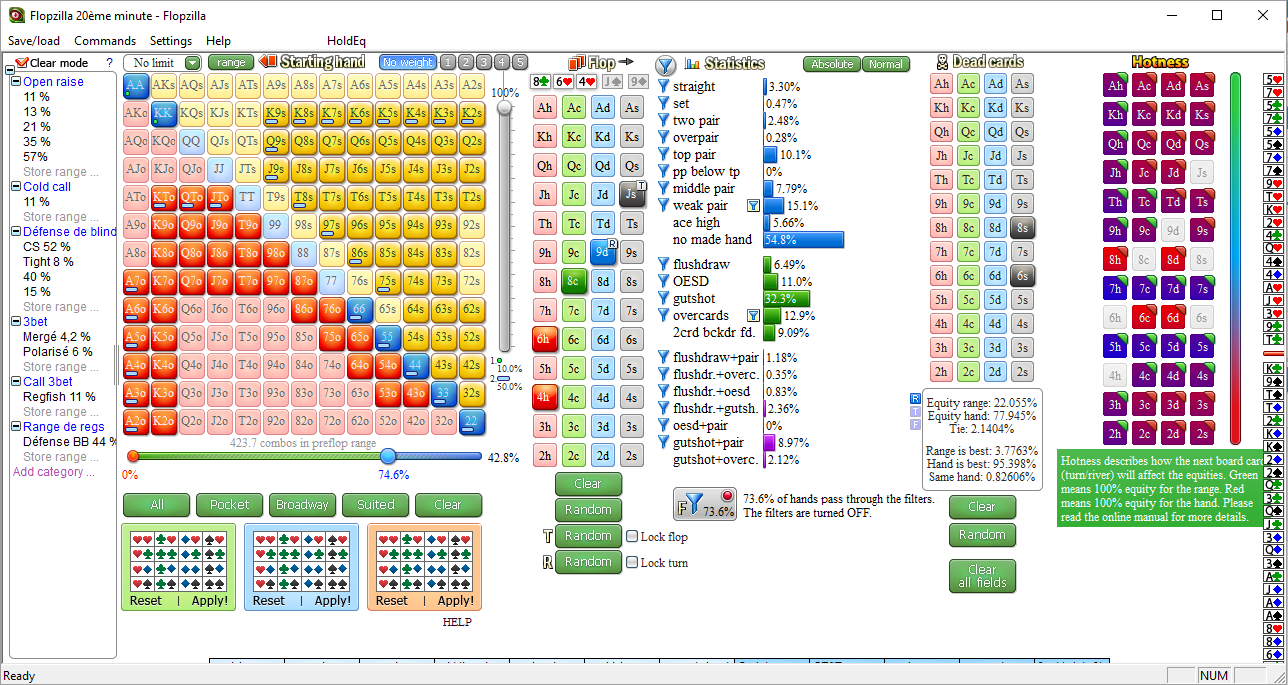
Task: Collapse the 'Range de regs' category
Action: [15, 427]
